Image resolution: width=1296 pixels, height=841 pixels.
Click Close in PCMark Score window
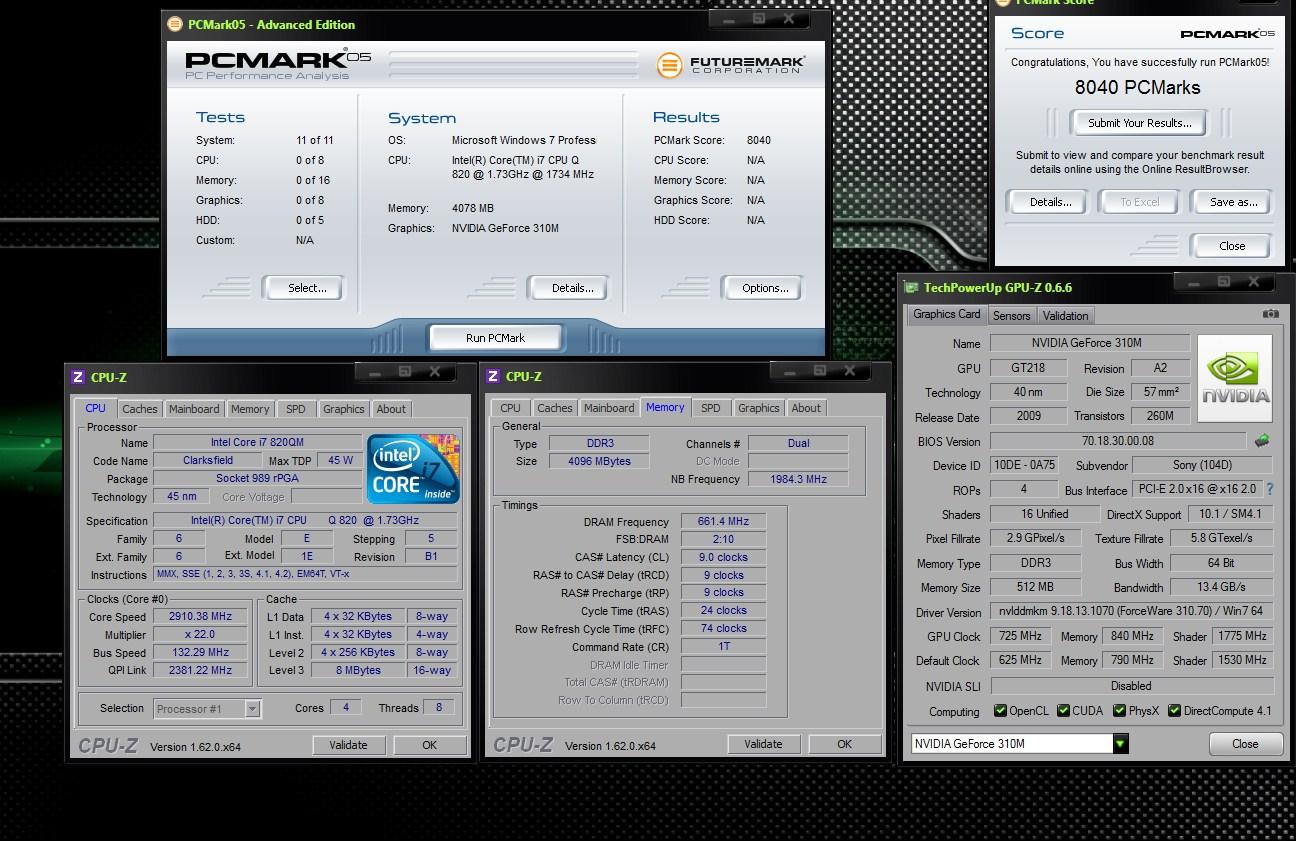click(1232, 246)
